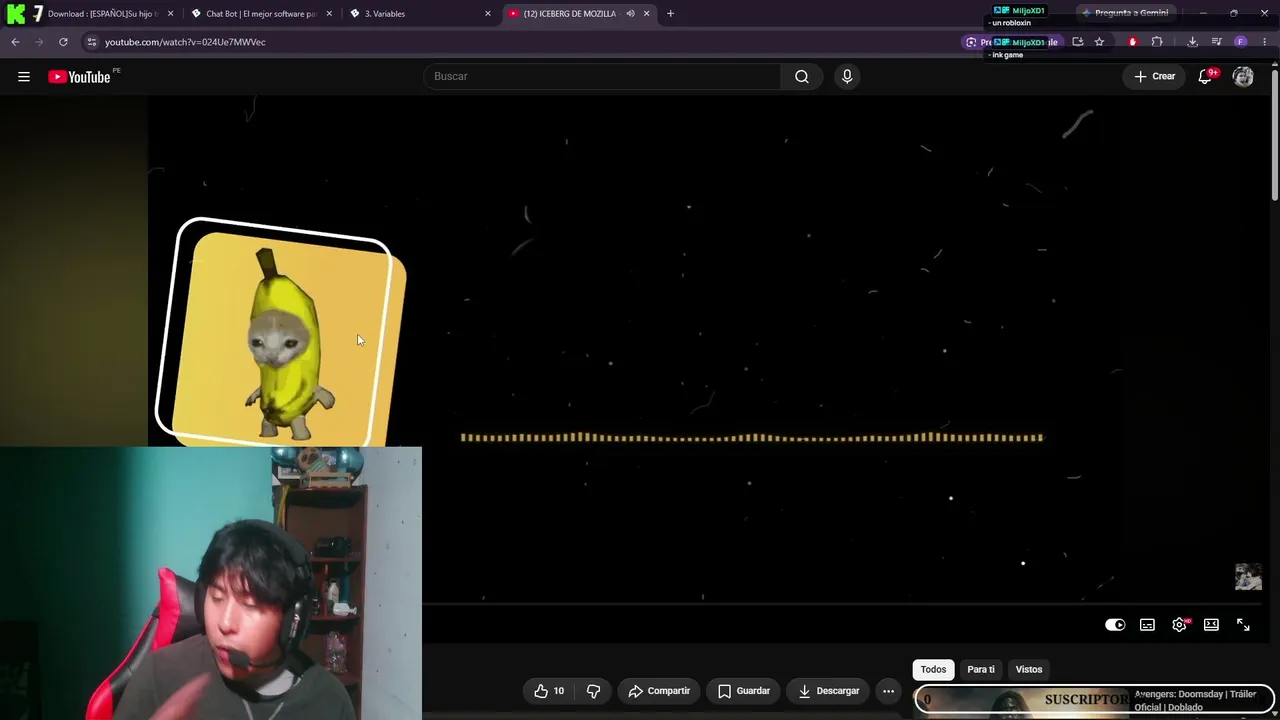
Task: Open the account avatar menu
Action: tap(1243, 77)
